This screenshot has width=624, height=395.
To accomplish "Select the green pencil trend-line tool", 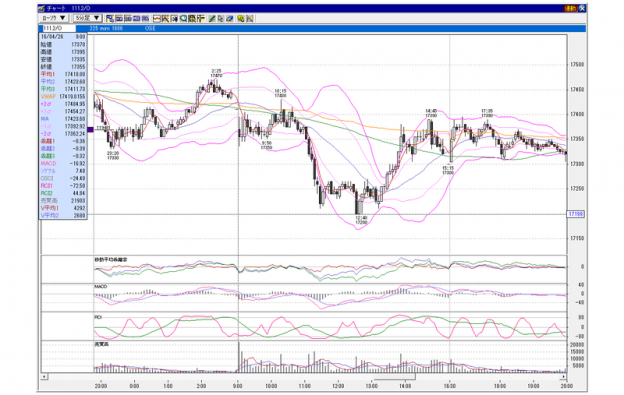I will pos(212,18).
